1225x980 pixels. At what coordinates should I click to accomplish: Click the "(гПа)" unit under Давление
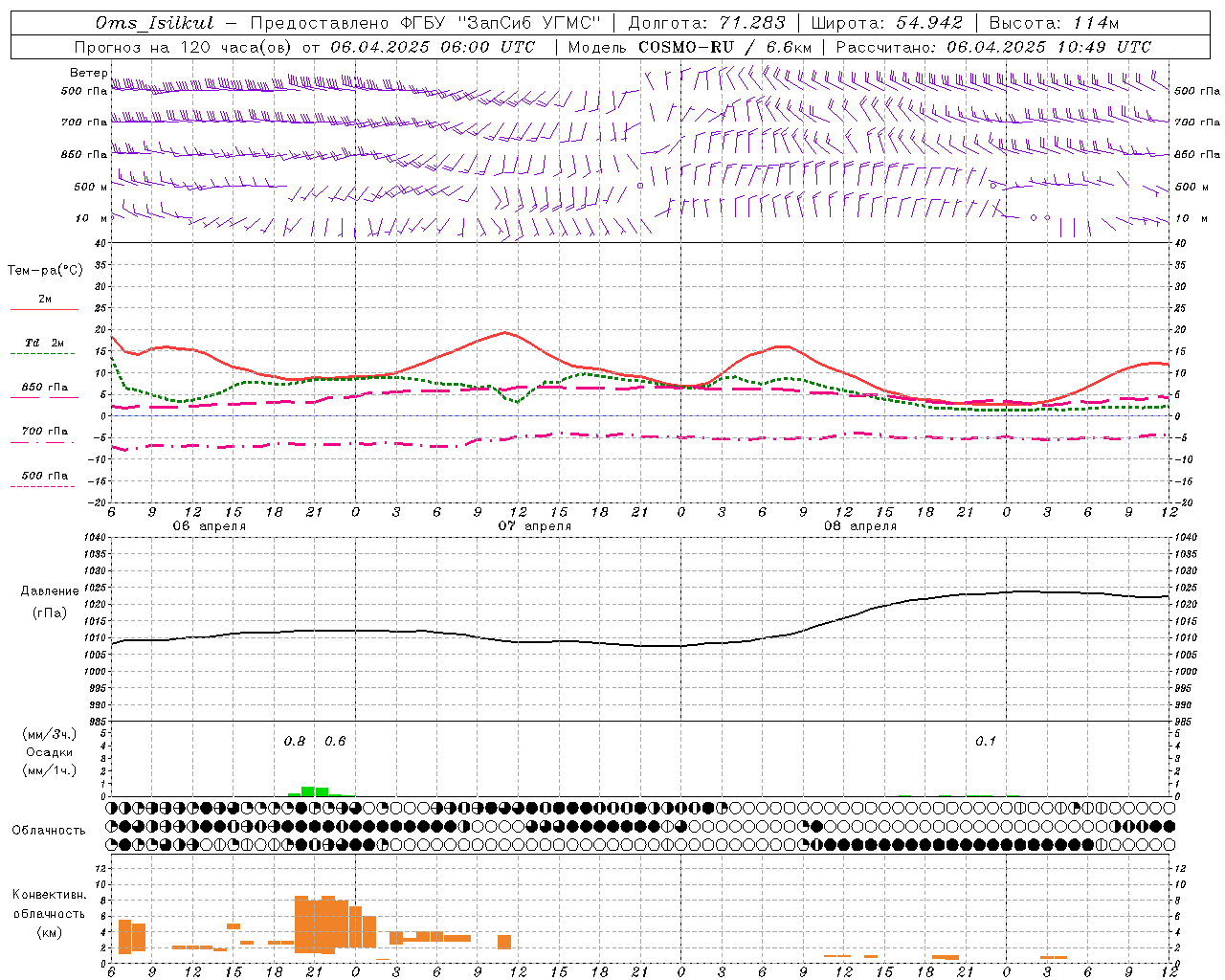[50, 612]
